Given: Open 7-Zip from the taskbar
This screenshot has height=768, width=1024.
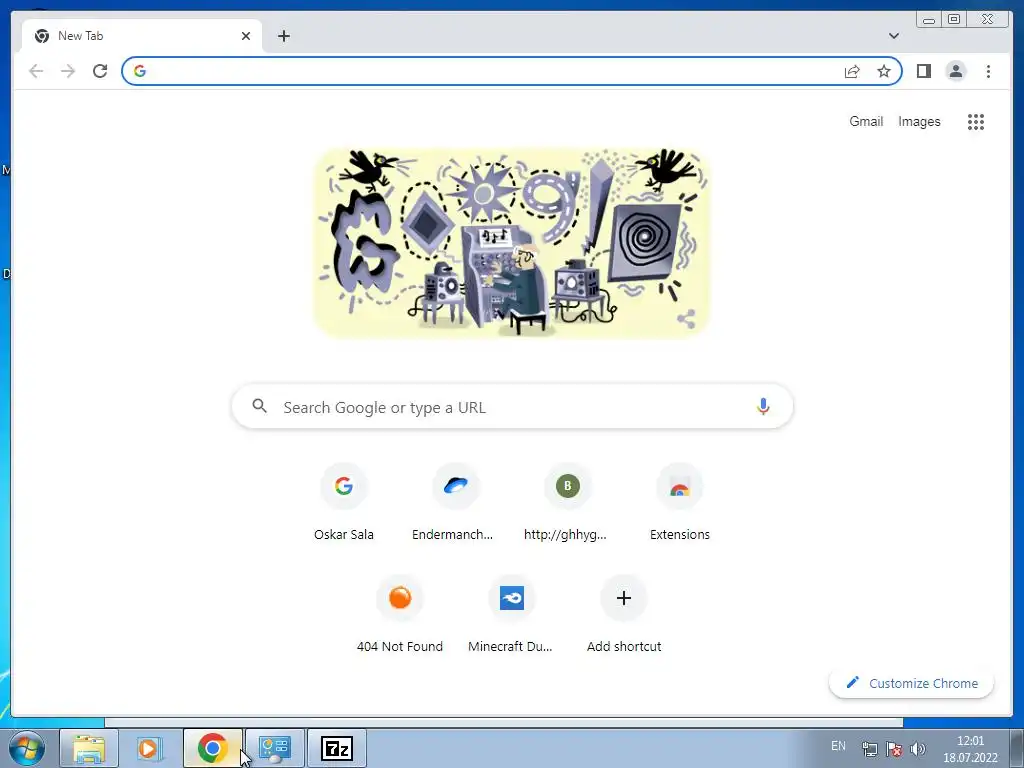Looking at the screenshot, I should pos(337,748).
